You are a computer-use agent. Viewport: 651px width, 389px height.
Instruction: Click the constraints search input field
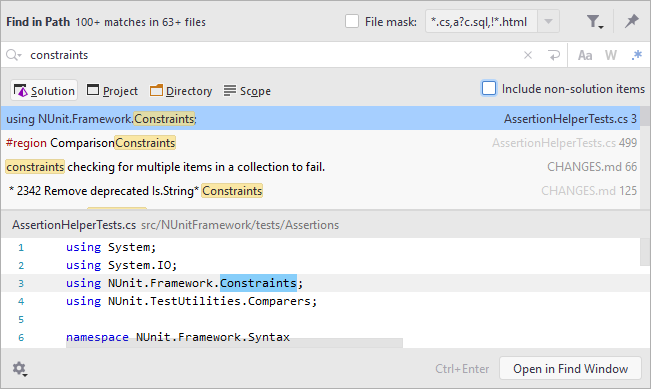click(274, 55)
